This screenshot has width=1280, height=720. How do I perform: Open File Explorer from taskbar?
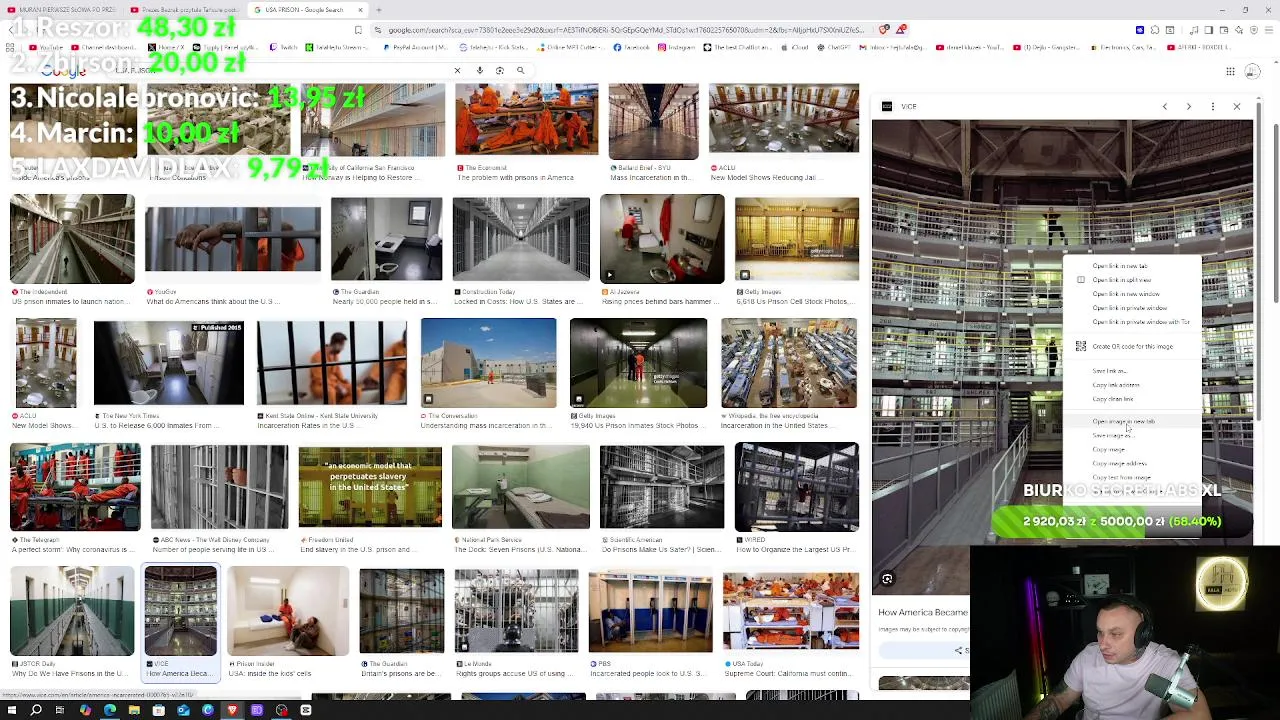[135, 710]
